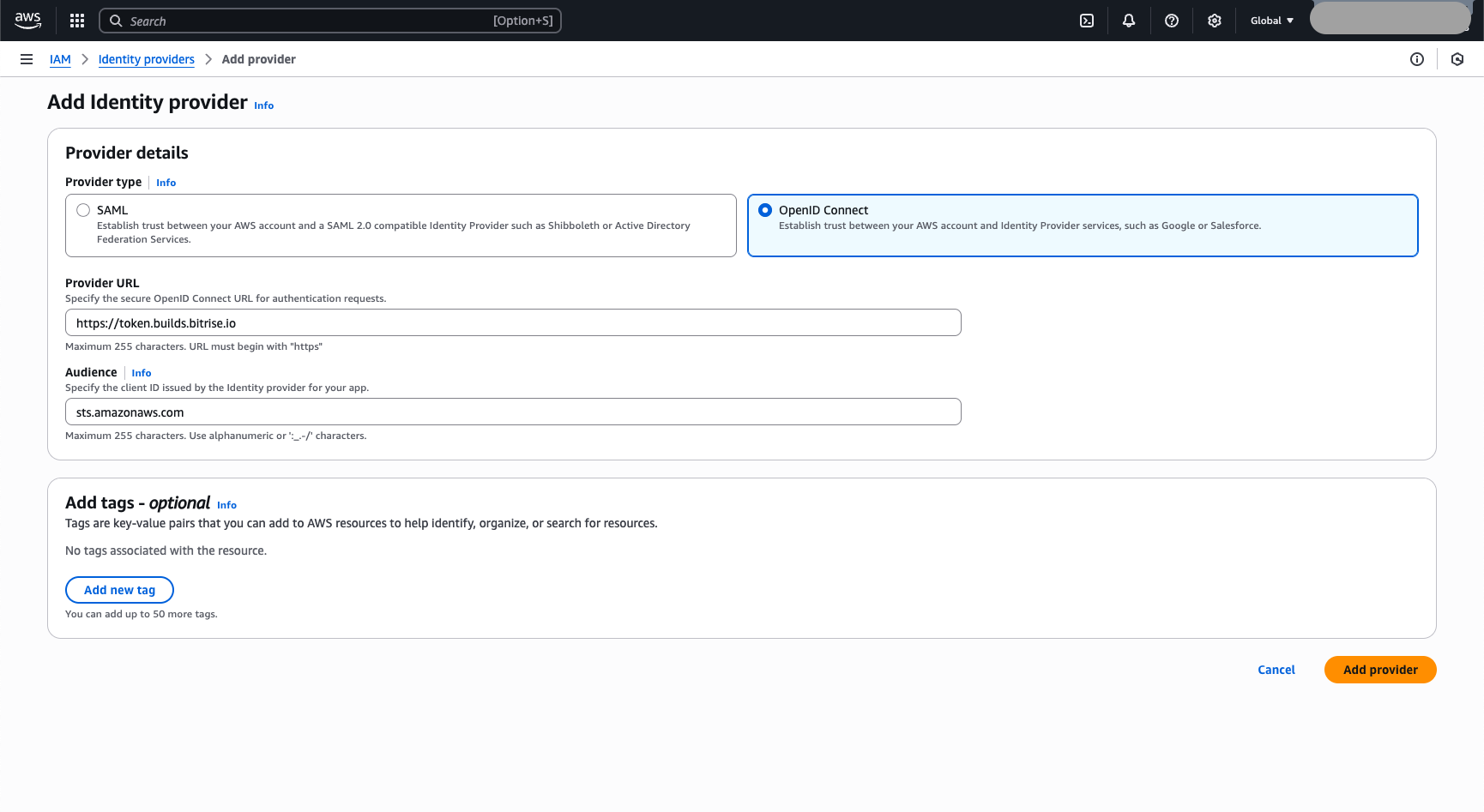Navigate to Identity providers via breadcrumb
The image size is (1484, 812).
click(x=146, y=59)
